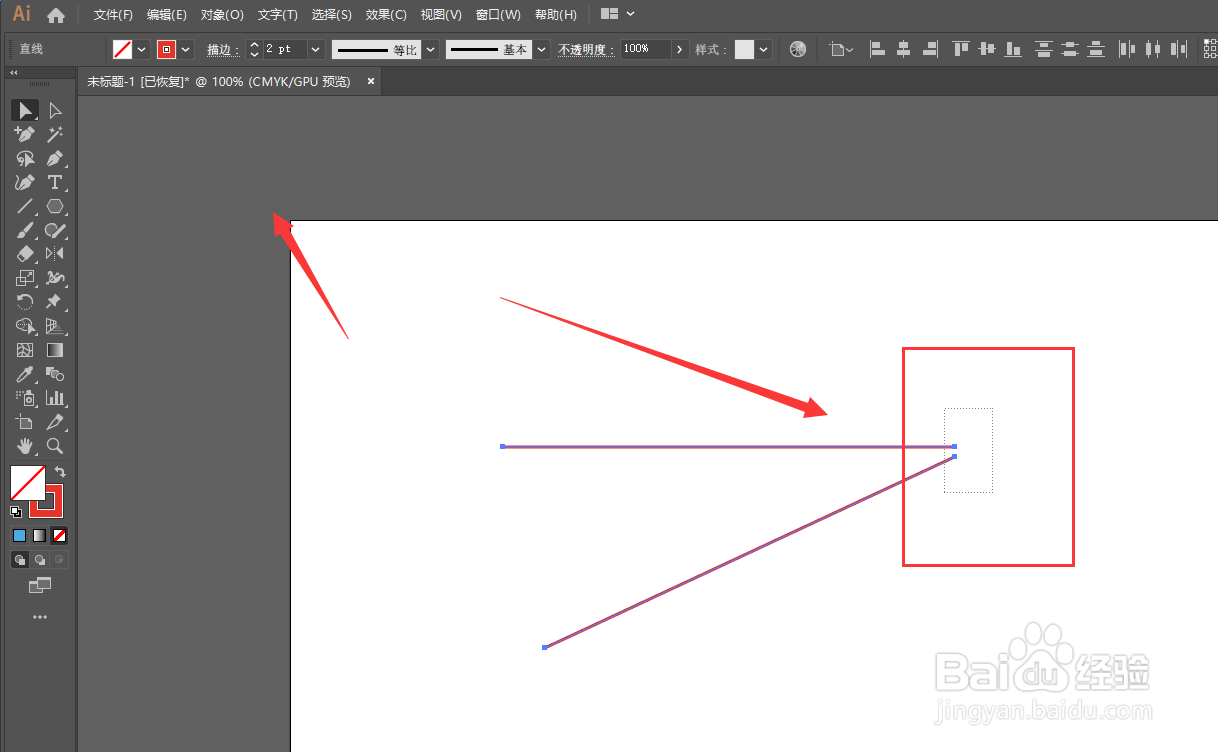Viewport: 1218px width, 752px height.
Task: Open the 等比 width profile dropdown
Action: click(430, 49)
